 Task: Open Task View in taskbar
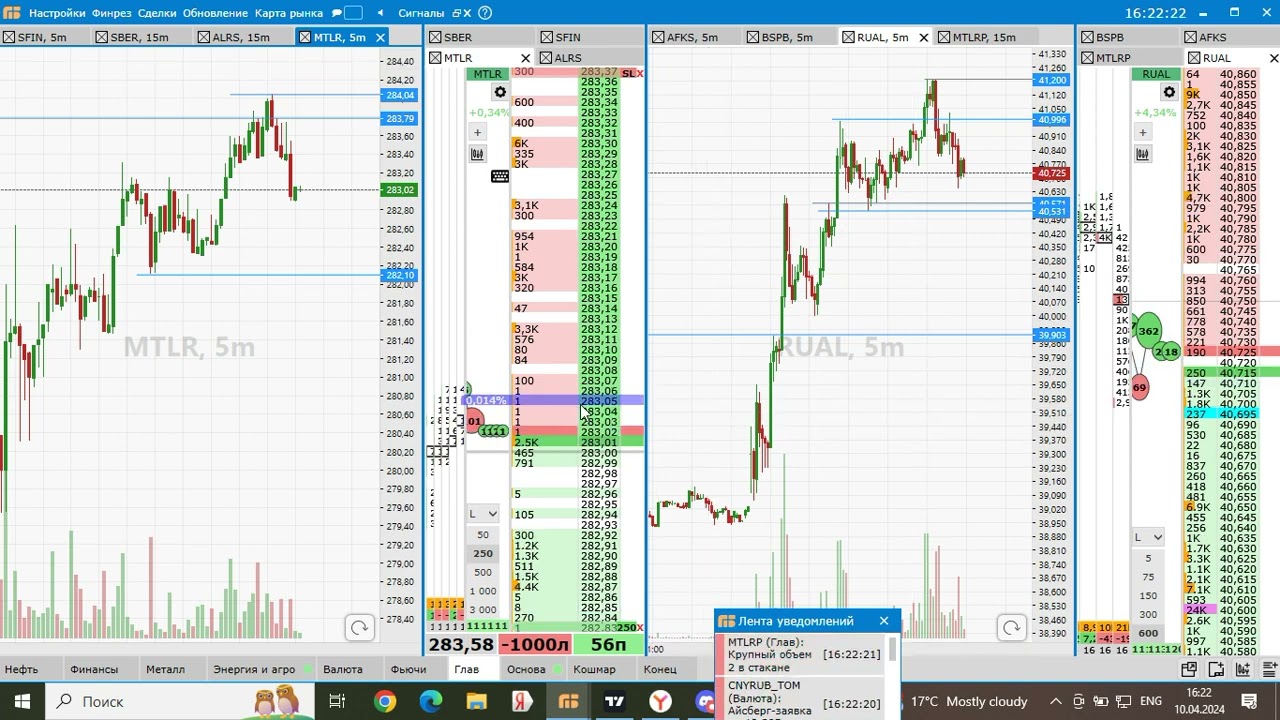(x=337, y=701)
